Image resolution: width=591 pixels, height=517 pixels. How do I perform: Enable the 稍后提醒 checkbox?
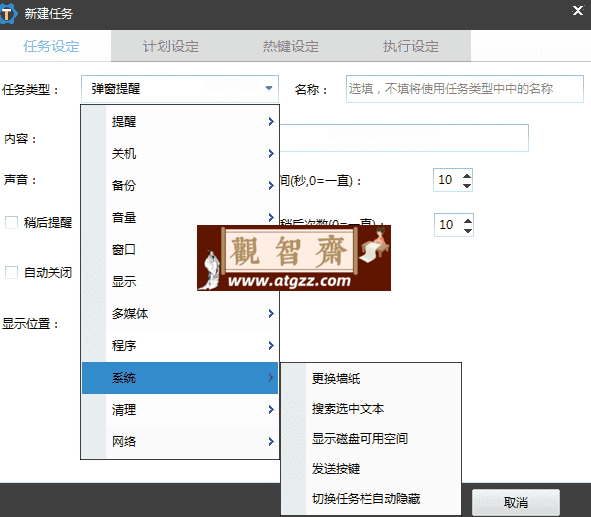pos(11,222)
